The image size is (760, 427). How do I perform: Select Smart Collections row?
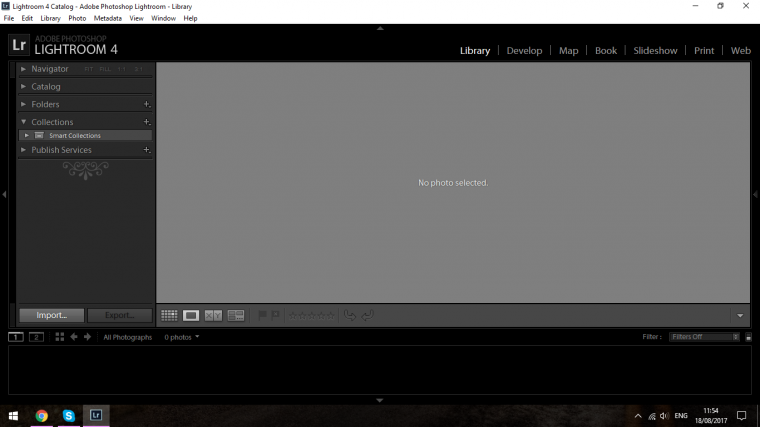85,135
